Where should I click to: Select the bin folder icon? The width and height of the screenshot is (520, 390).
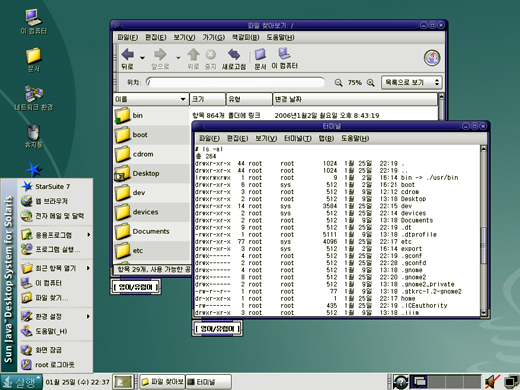(x=122, y=115)
